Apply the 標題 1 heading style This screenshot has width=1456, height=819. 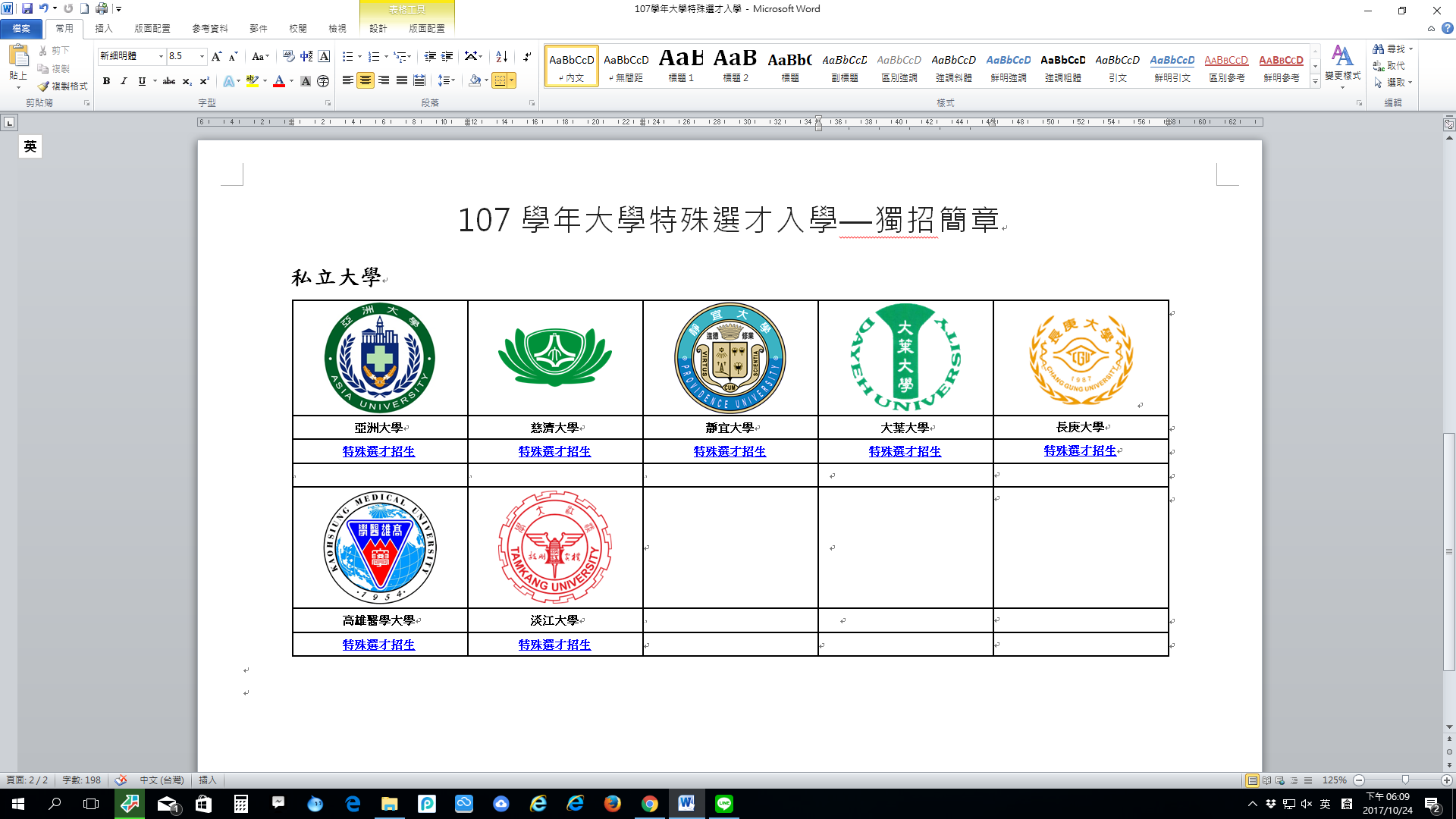click(681, 65)
